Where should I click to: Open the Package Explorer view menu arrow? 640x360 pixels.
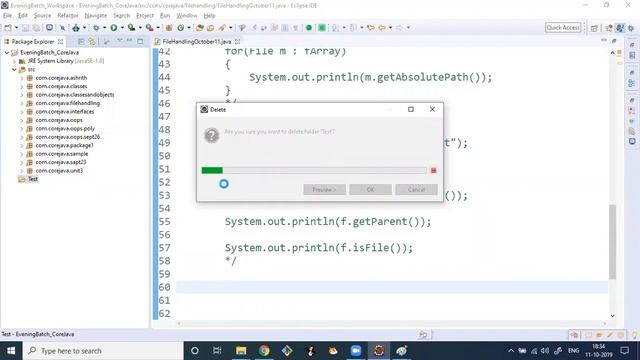pyautogui.click(x=120, y=41)
